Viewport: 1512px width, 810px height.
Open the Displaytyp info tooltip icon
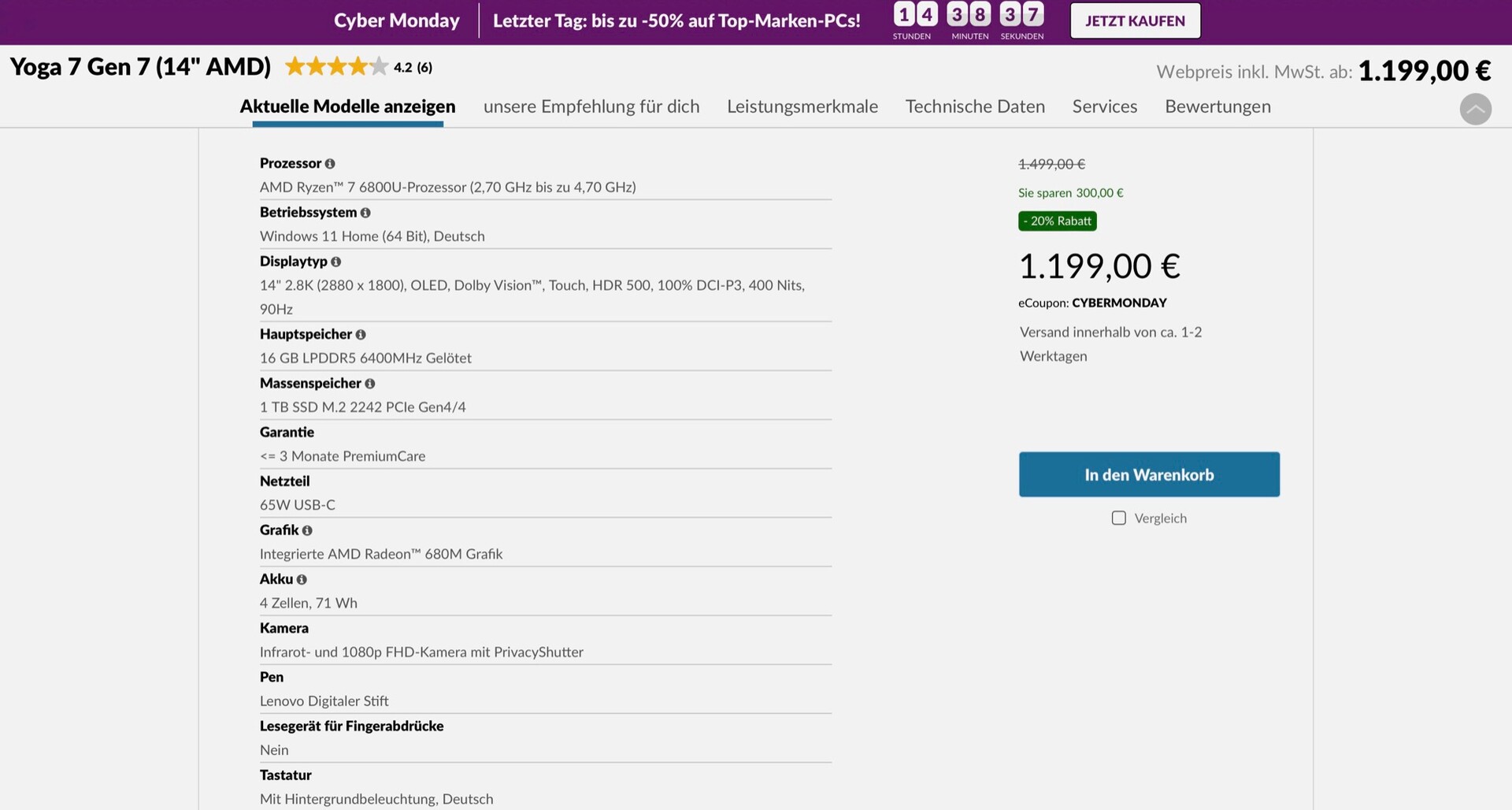pos(336,262)
